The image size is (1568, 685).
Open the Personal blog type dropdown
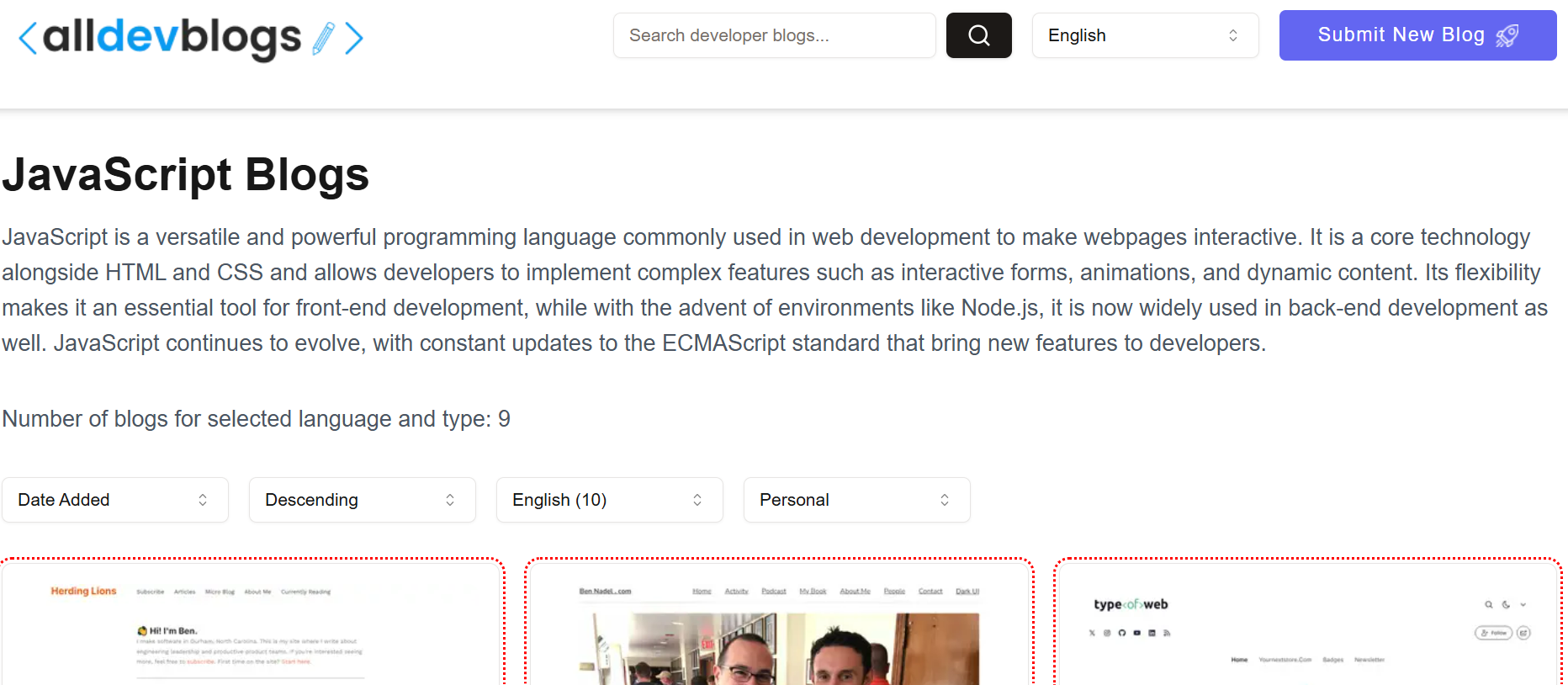click(x=857, y=500)
